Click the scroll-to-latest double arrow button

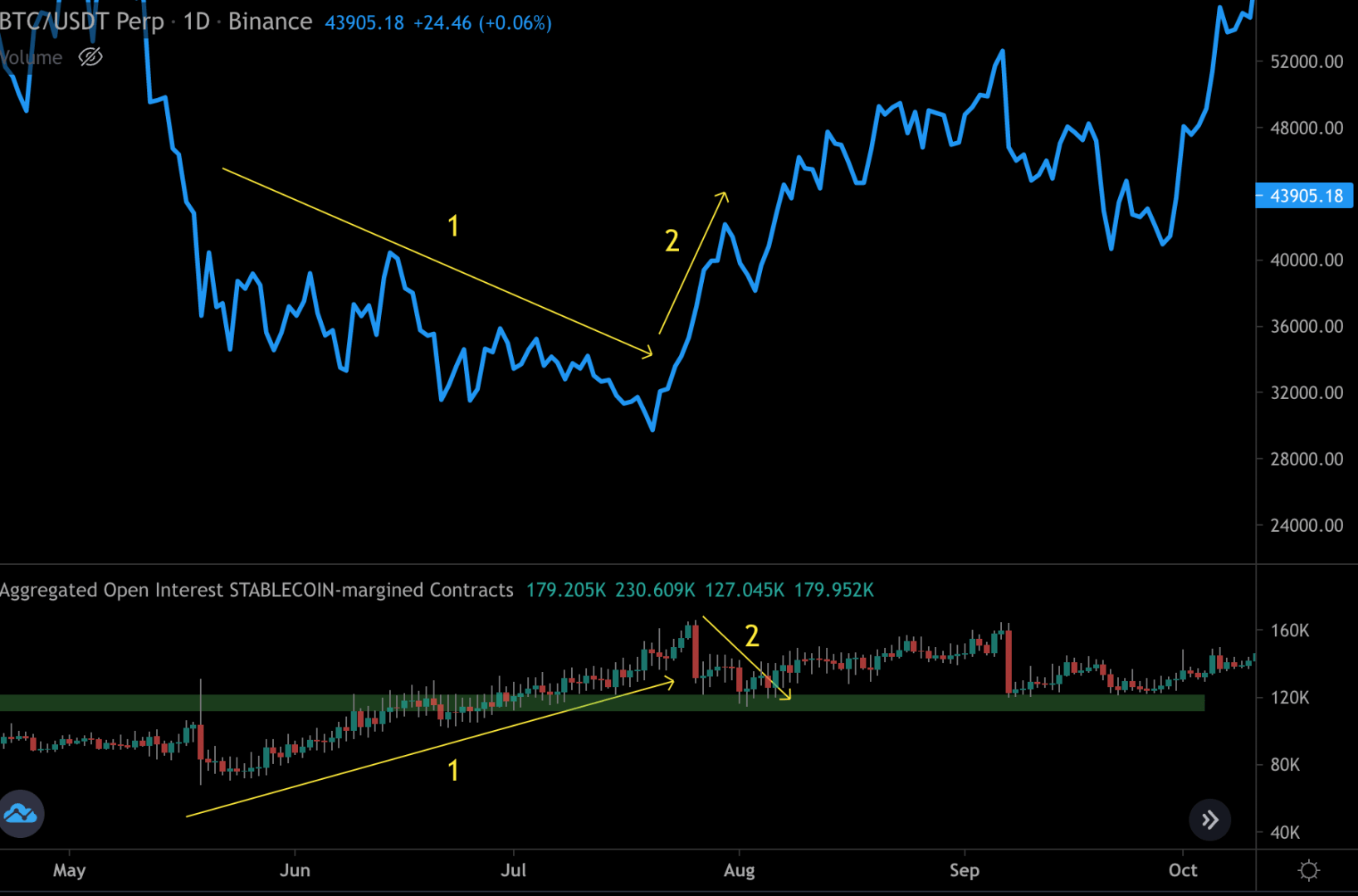pos(1210,821)
